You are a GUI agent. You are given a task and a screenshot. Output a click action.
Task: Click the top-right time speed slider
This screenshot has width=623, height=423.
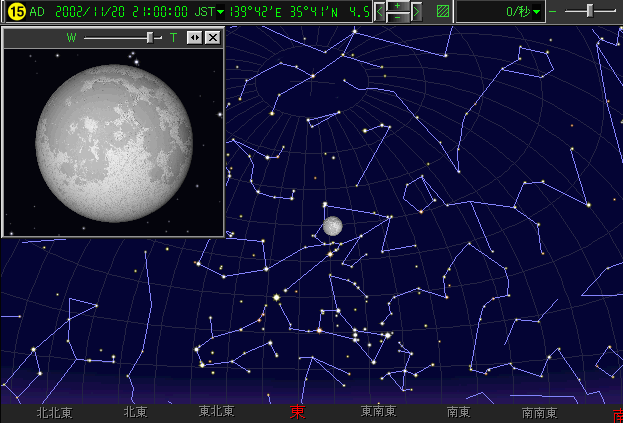[x=589, y=11]
